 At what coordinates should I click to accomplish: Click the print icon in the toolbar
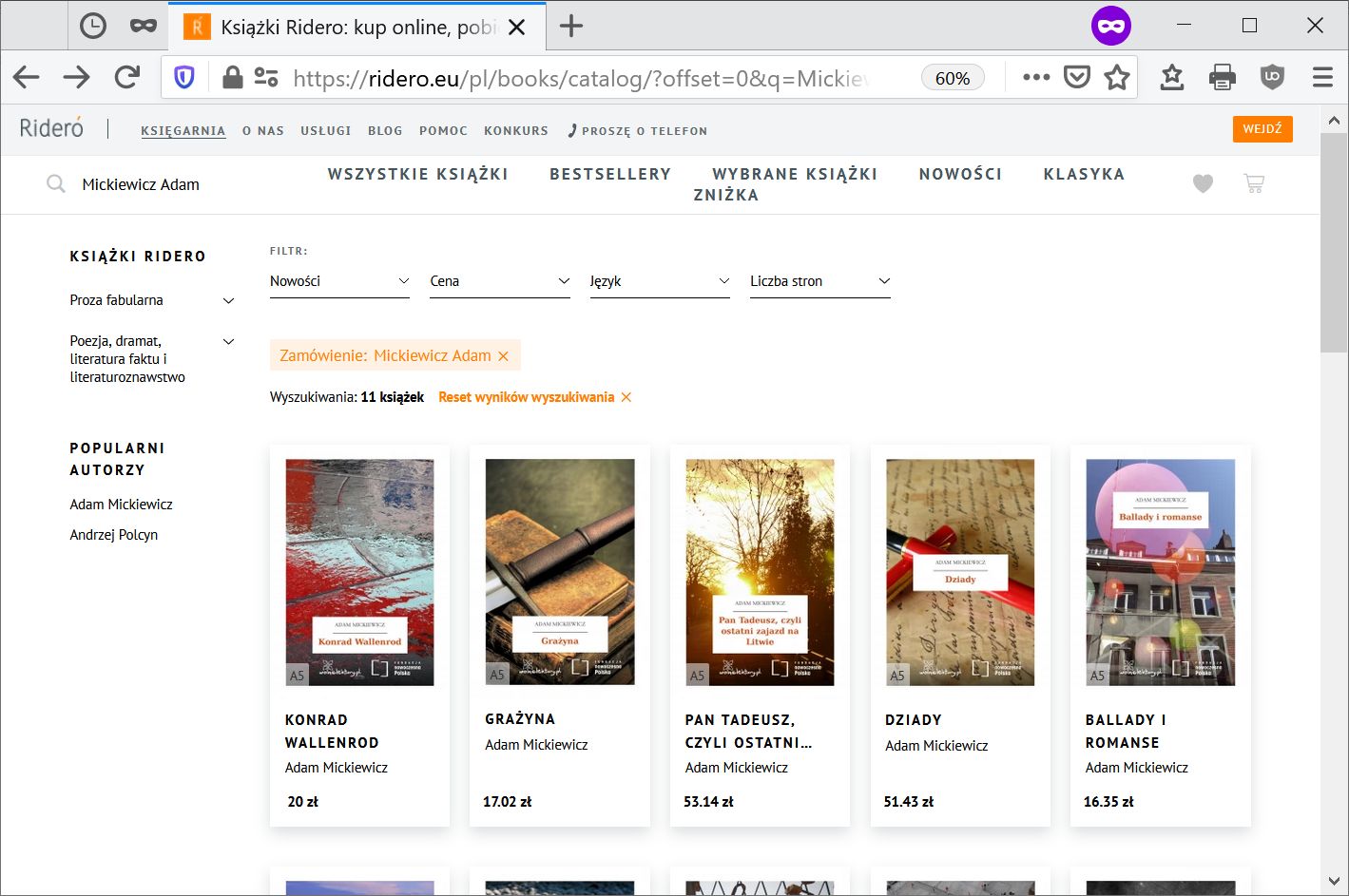click(x=1223, y=78)
